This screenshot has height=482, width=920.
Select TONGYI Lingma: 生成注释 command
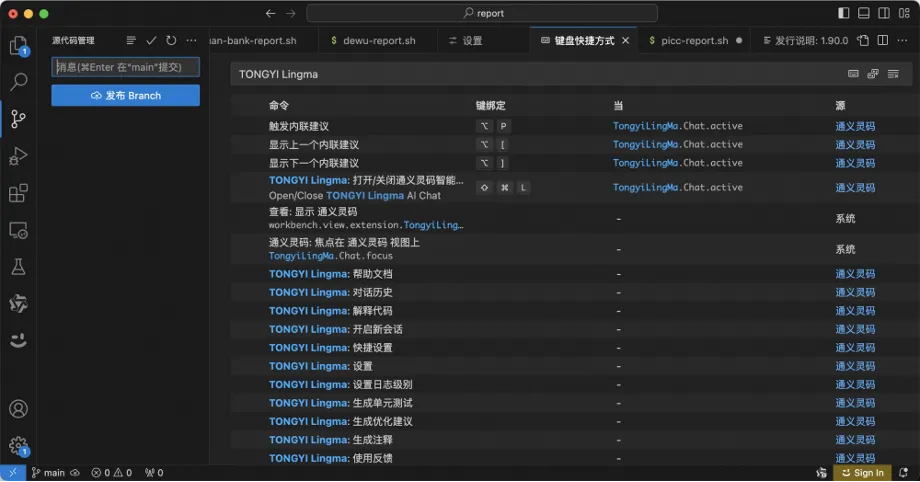pos(571,440)
